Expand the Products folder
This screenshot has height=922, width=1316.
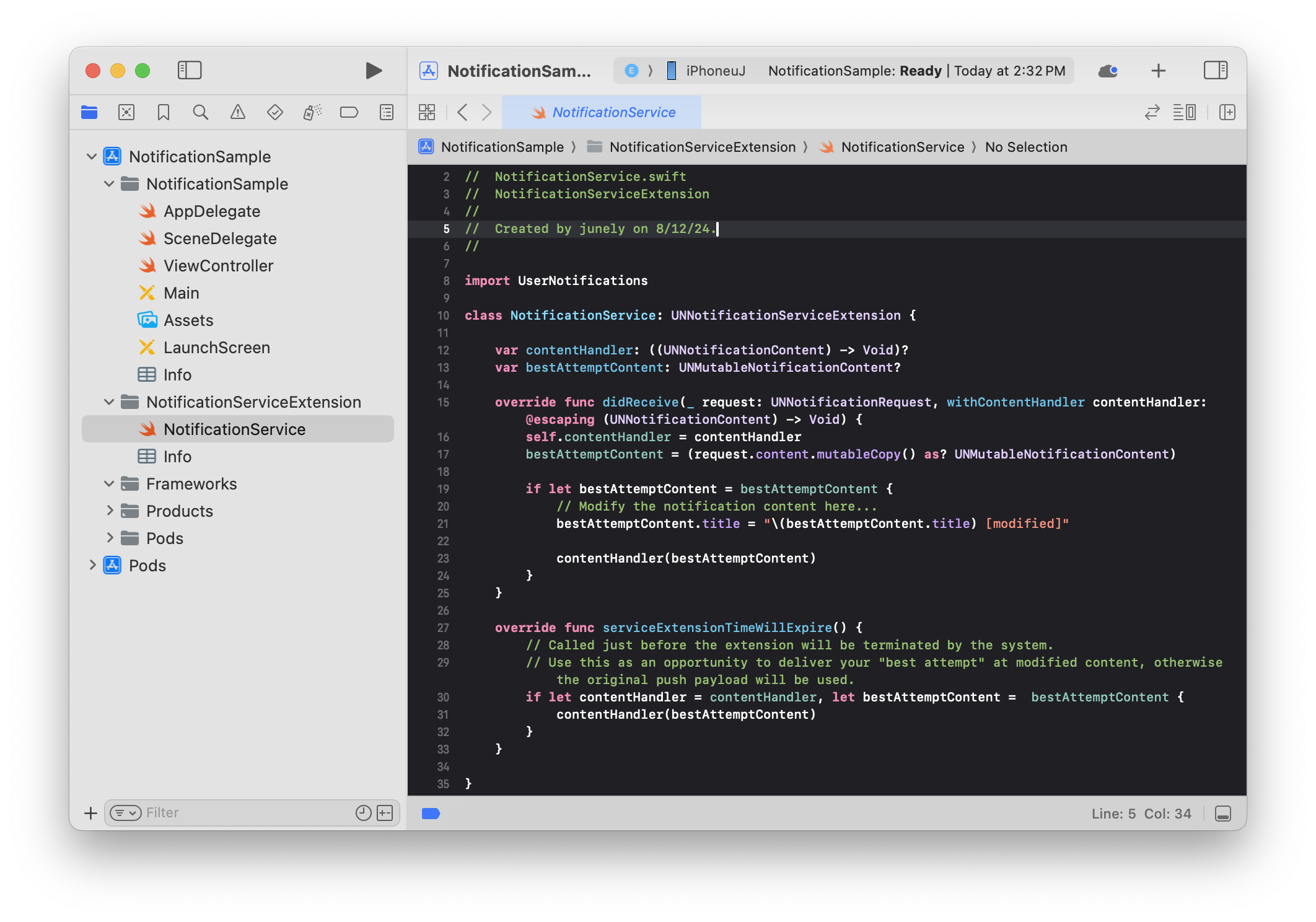coord(109,511)
